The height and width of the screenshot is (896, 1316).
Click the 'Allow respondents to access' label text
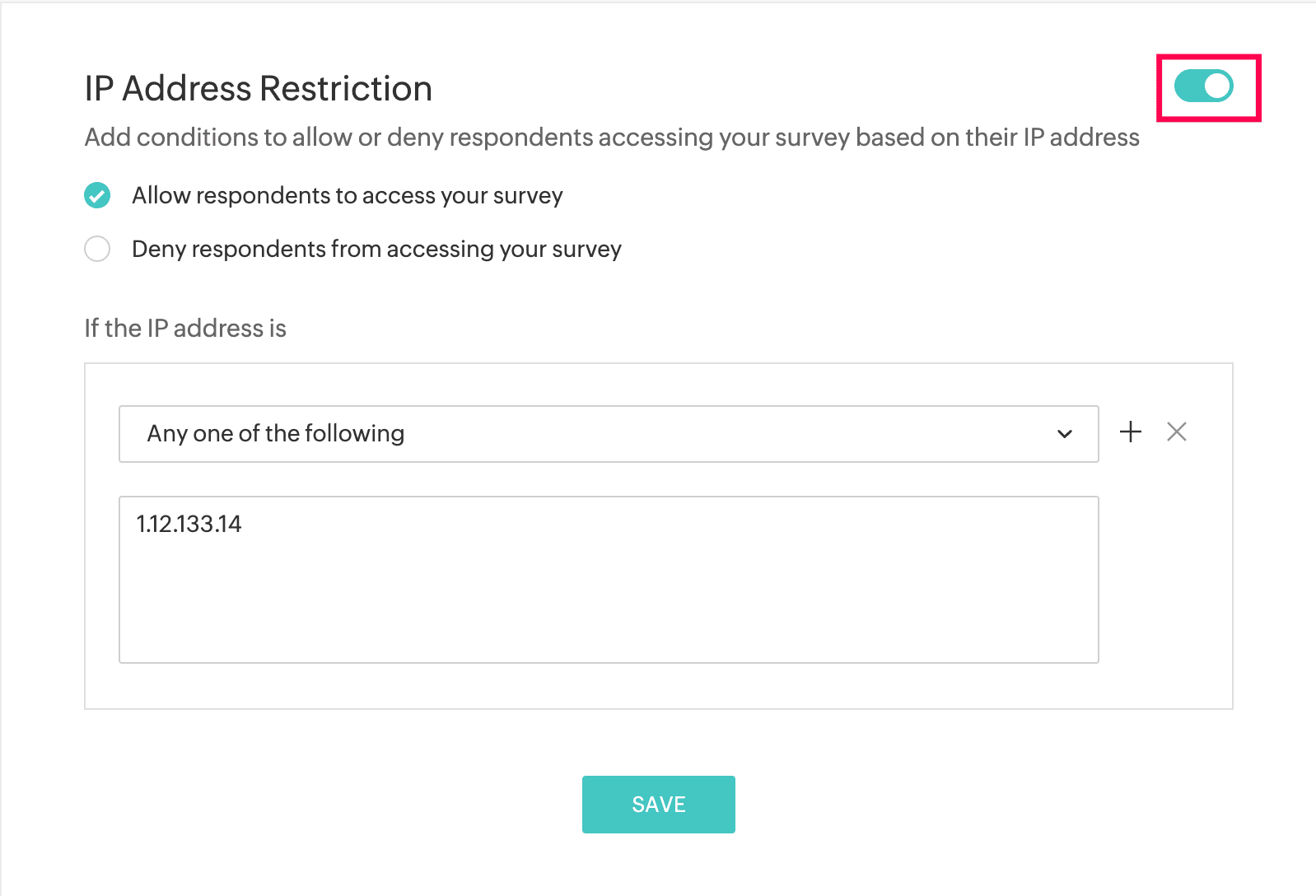pos(348,196)
